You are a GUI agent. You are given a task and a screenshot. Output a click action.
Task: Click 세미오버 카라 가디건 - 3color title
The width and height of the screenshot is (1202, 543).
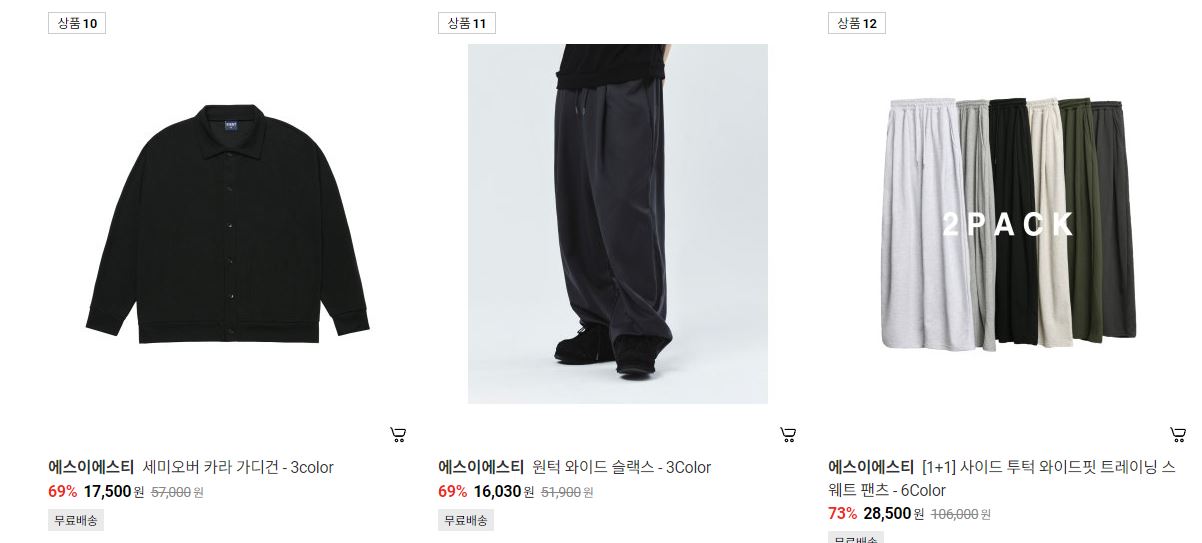[238, 467]
